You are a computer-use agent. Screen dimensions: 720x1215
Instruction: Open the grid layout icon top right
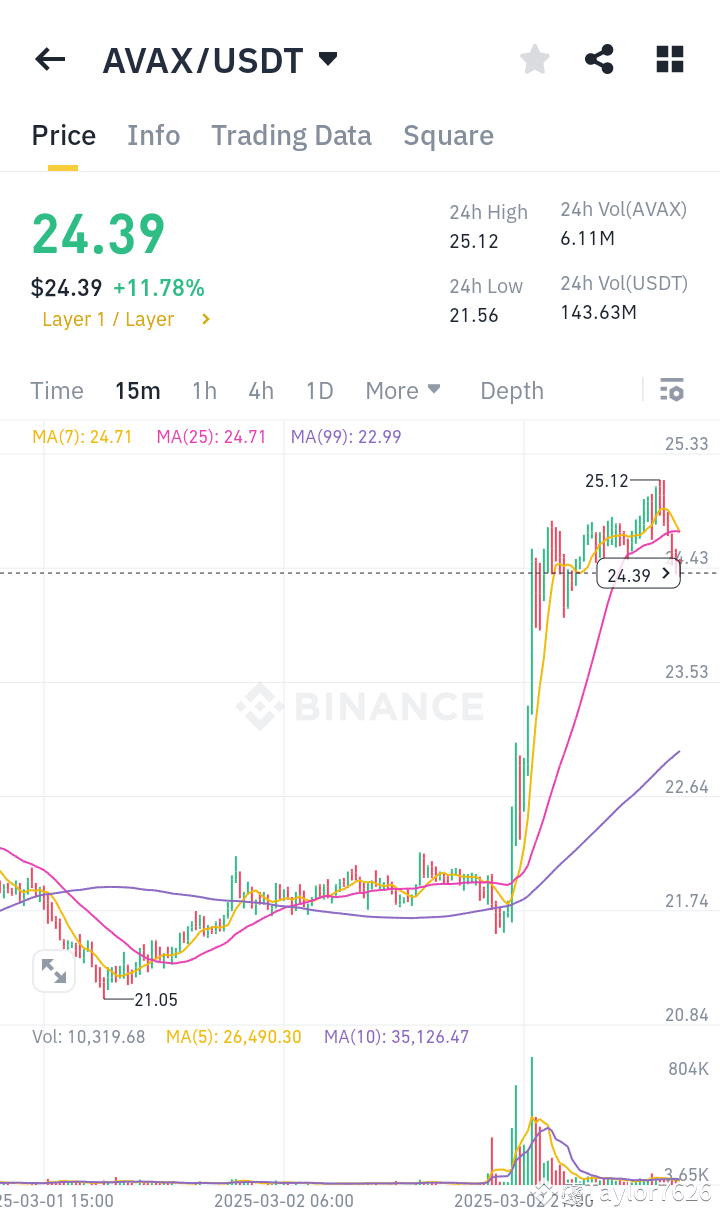pyautogui.click(x=669, y=59)
